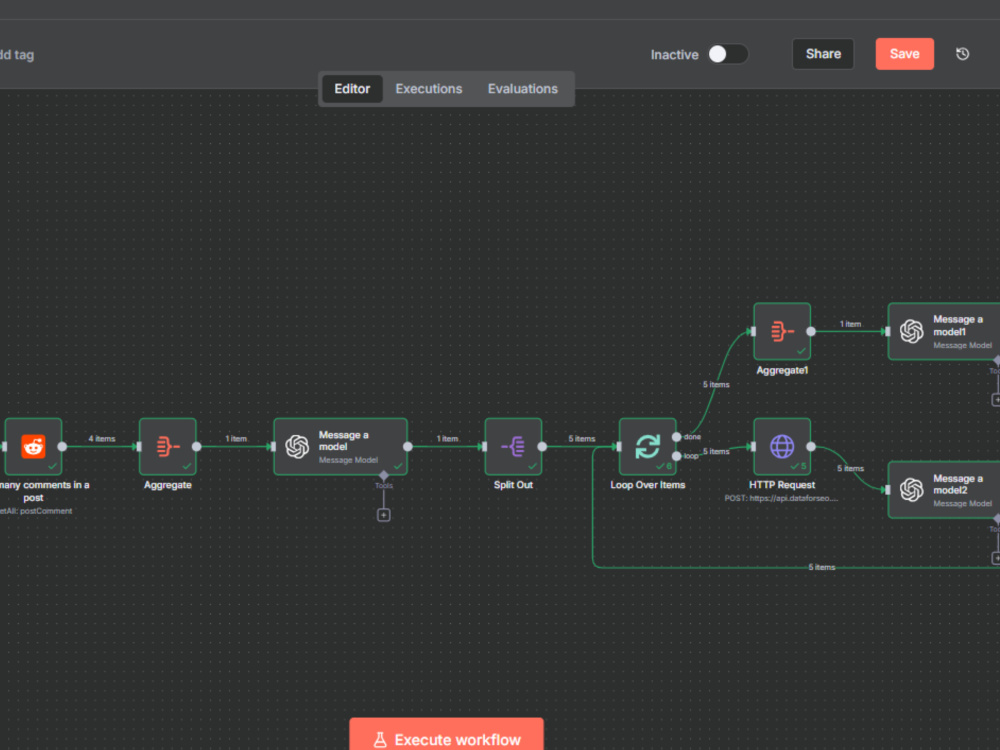The height and width of the screenshot is (750, 1000).
Task: Add a tool below Message a model
Action: 383,515
